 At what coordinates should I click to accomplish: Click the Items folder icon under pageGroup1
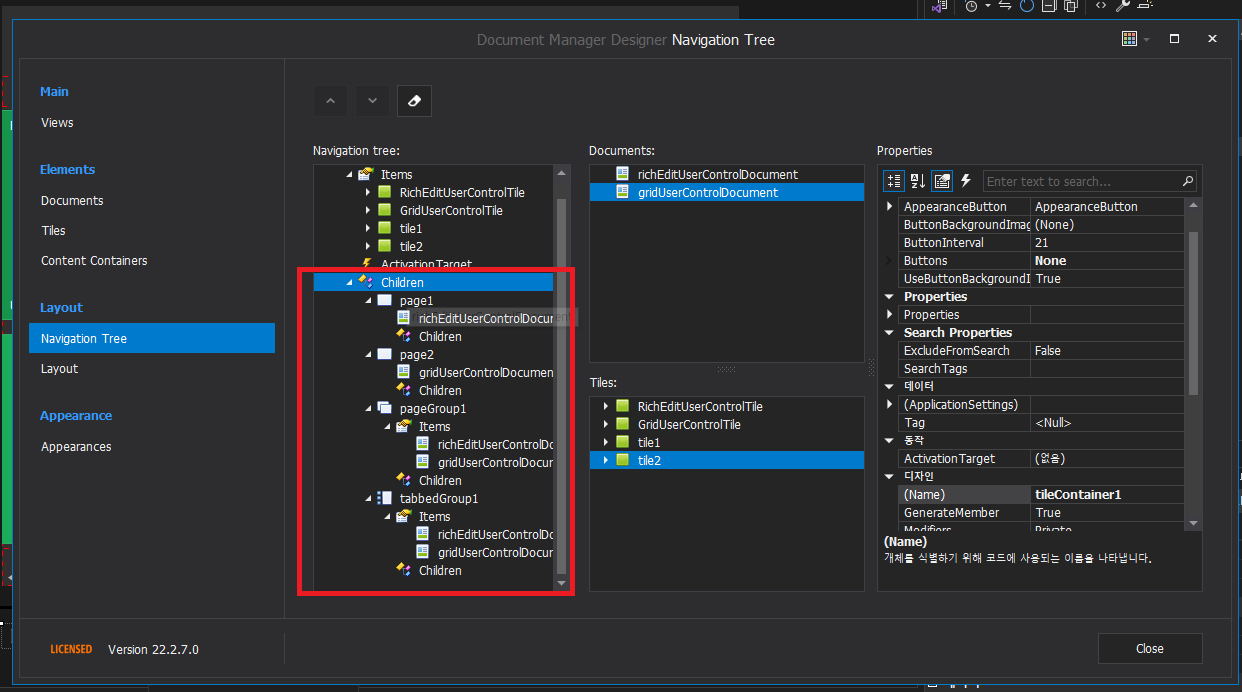point(403,426)
